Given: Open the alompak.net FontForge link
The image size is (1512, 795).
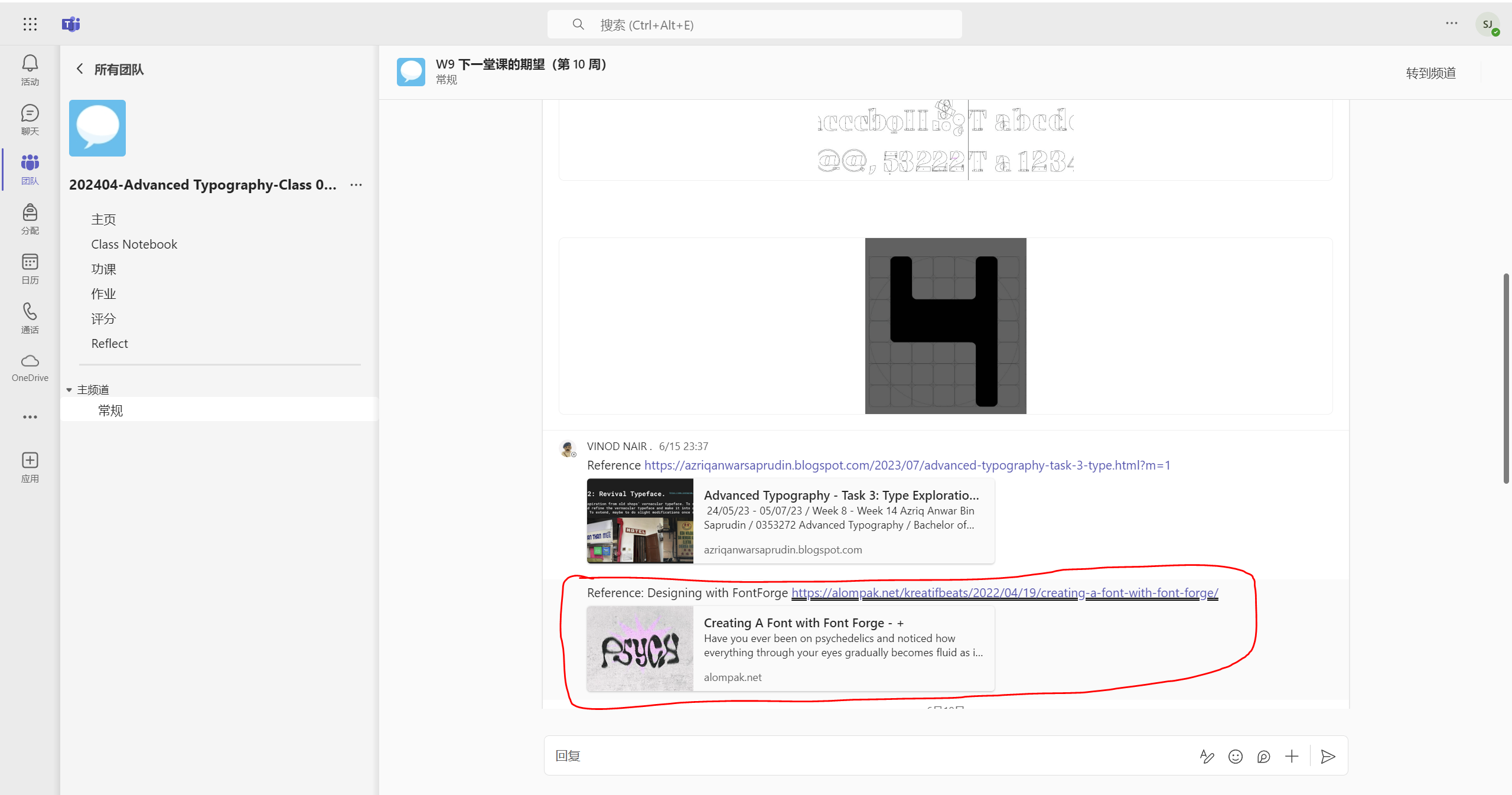Looking at the screenshot, I should pyautogui.click(x=1005, y=593).
